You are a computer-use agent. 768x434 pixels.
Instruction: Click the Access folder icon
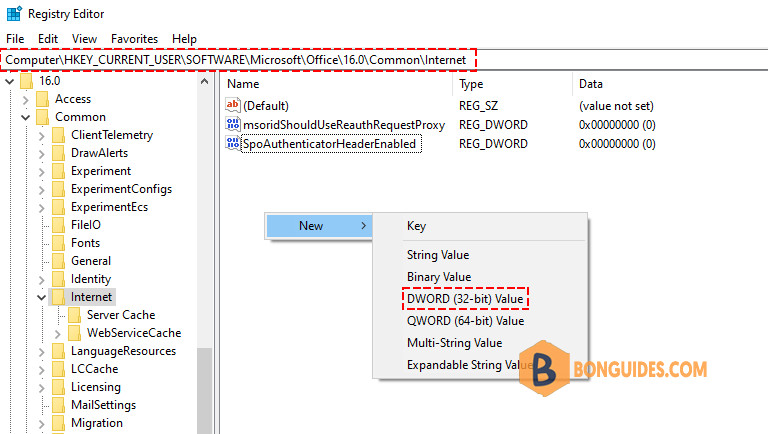click(43, 99)
